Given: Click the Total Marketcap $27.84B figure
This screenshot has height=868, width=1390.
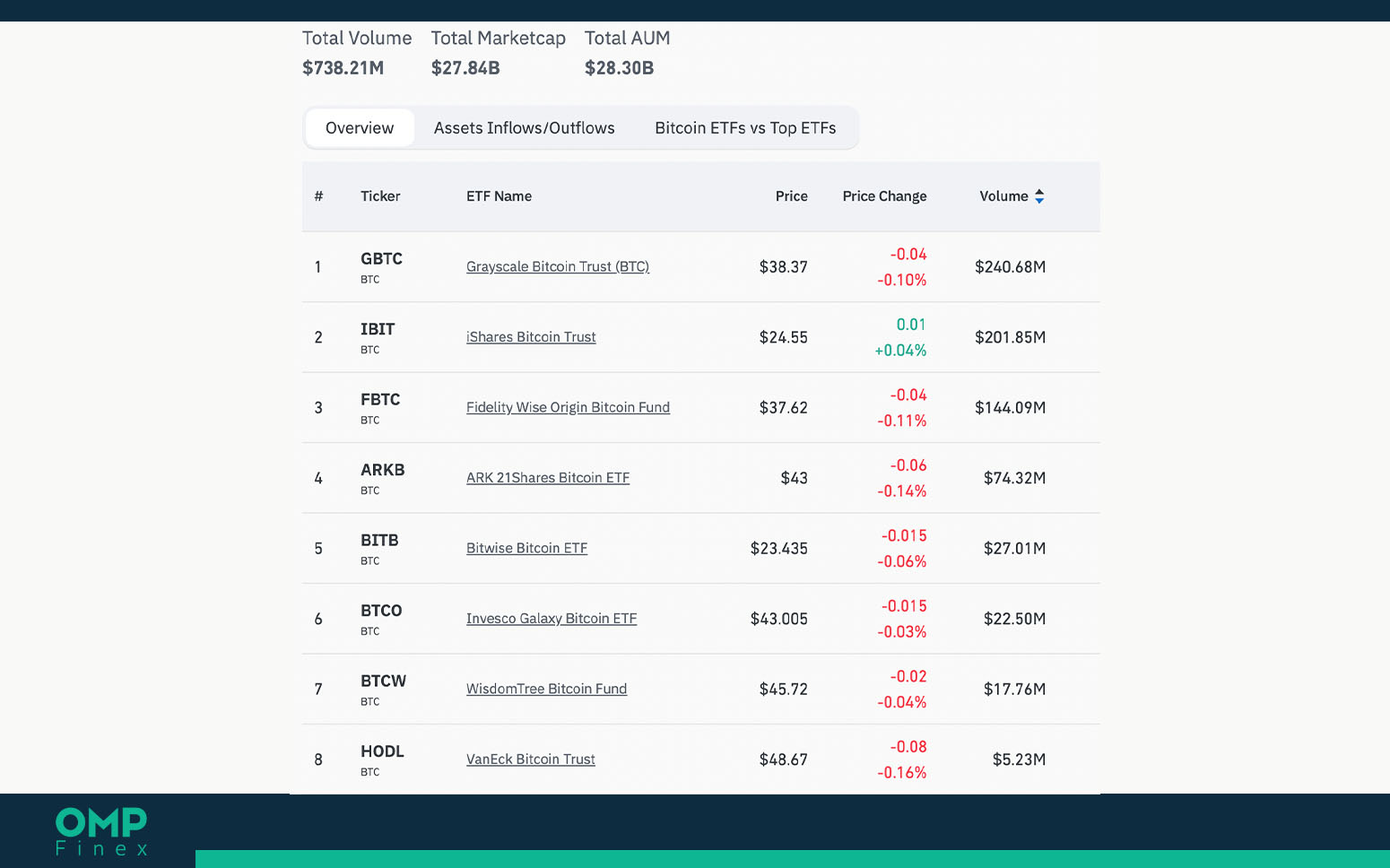Looking at the screenshot, I should click(465, 68).
